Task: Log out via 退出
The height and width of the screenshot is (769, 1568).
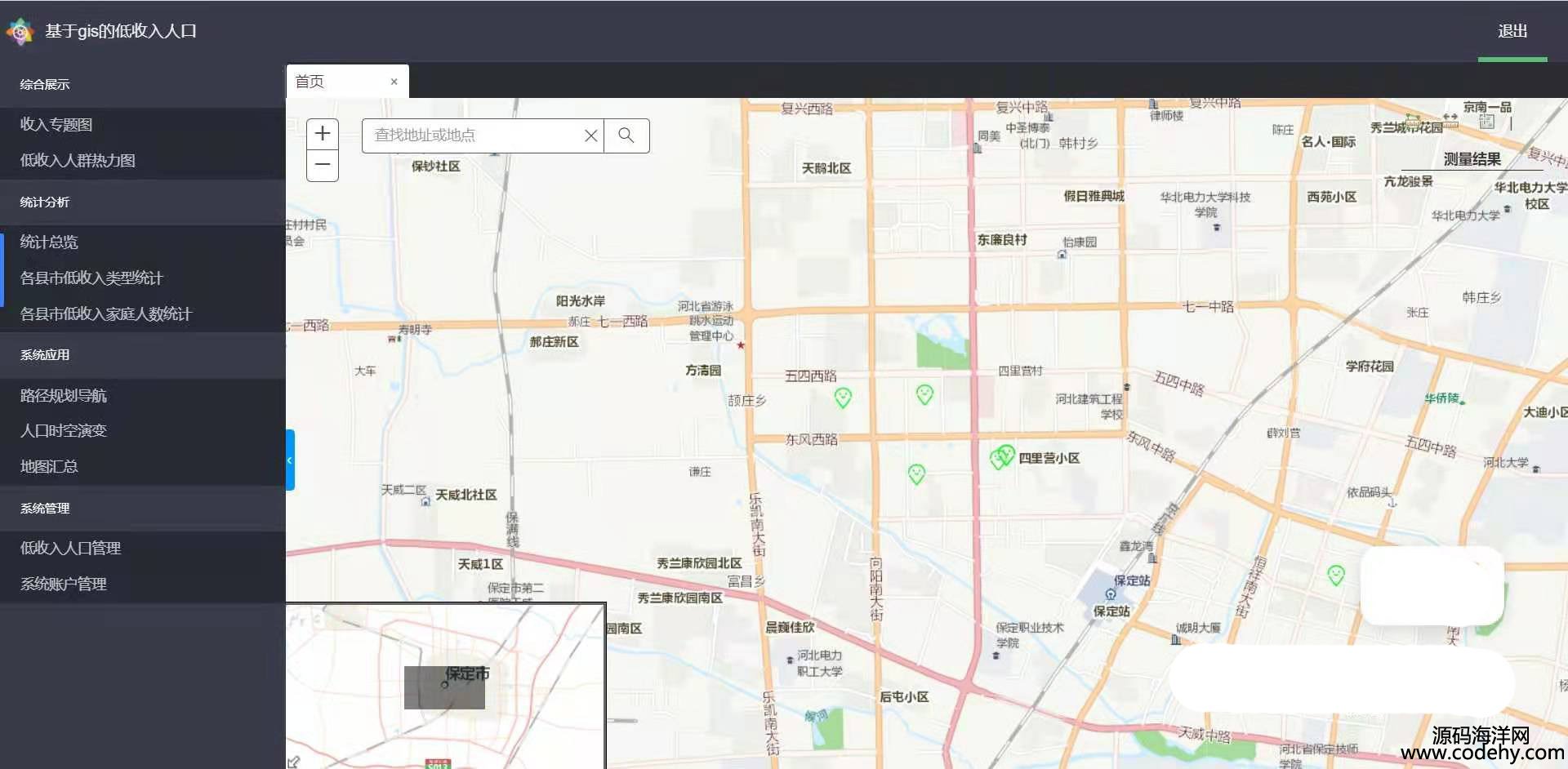Action: click(1512, 31)
